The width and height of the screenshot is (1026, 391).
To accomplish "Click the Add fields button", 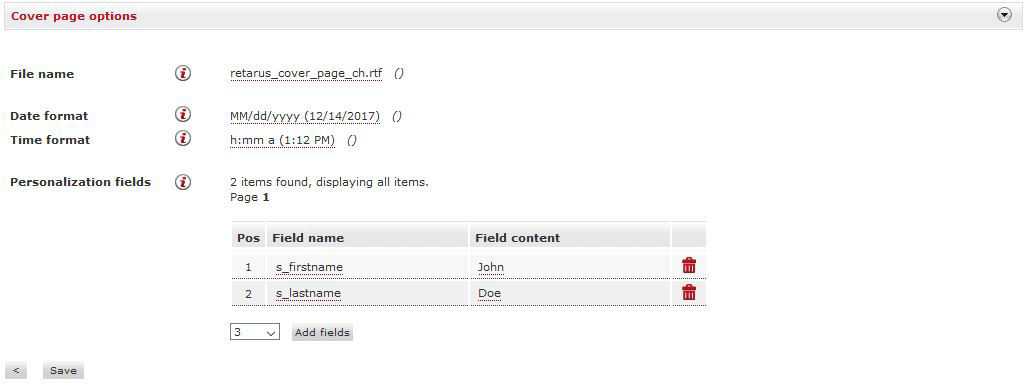I will coord(322,332).
